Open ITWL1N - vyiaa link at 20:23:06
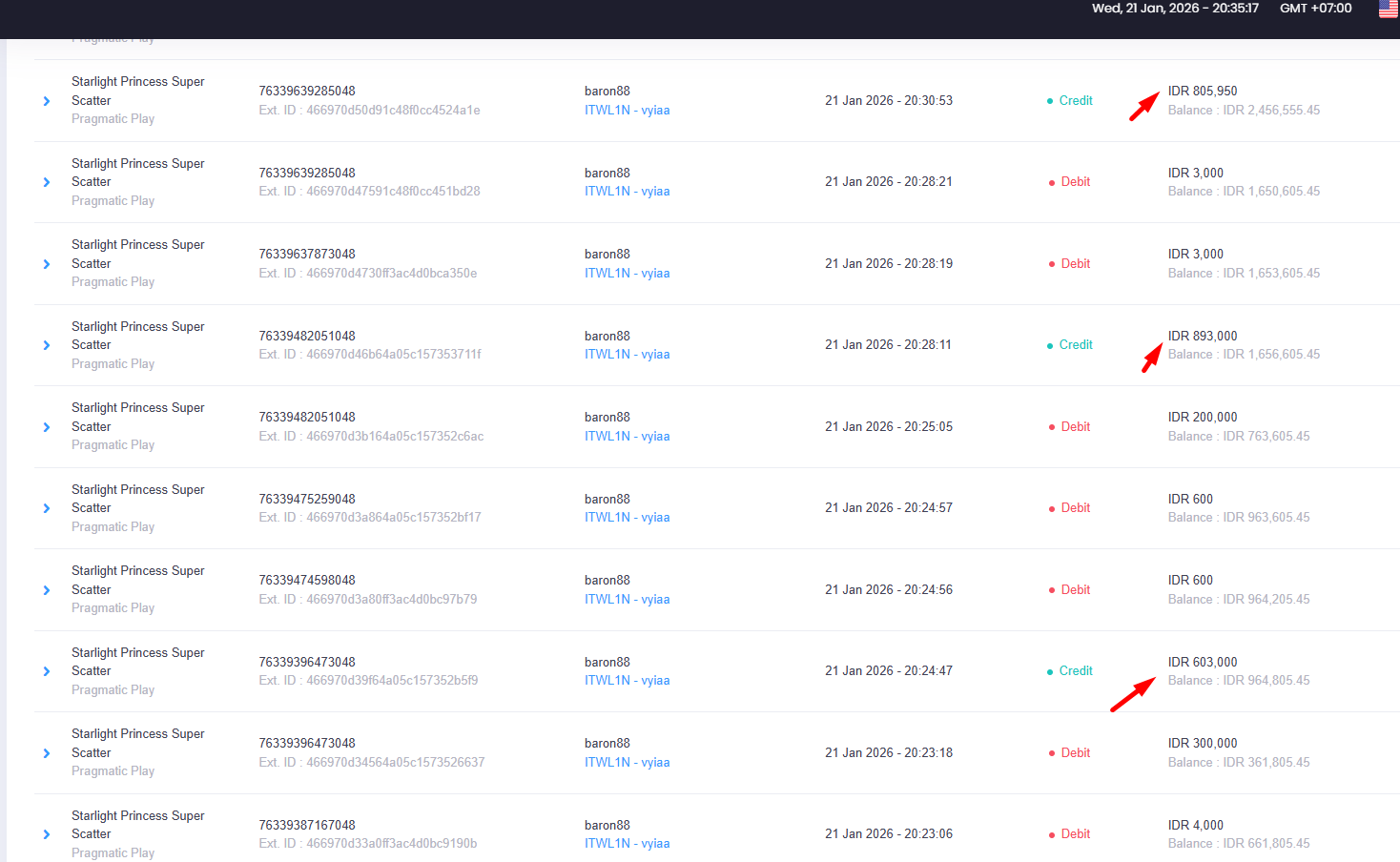 tap(627, 843)
